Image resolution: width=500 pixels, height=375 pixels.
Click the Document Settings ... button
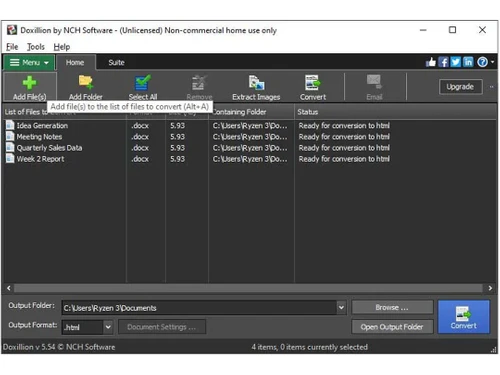point(162,327)
